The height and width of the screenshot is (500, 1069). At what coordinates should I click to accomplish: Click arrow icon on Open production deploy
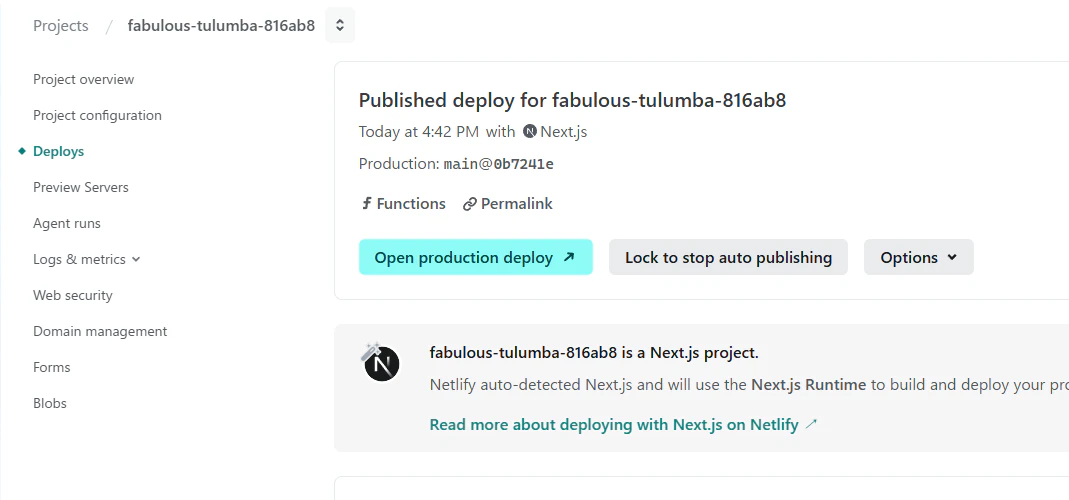(569, 257)
